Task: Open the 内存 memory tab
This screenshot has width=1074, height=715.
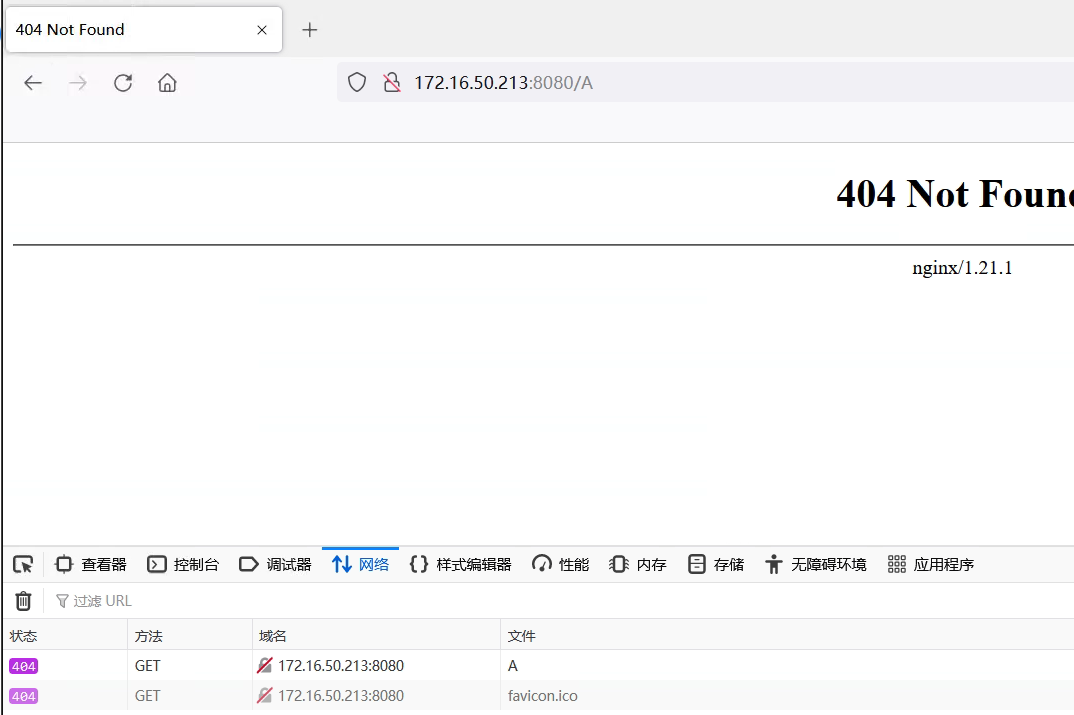Action: pyautogui.click(x=638, y=564)
